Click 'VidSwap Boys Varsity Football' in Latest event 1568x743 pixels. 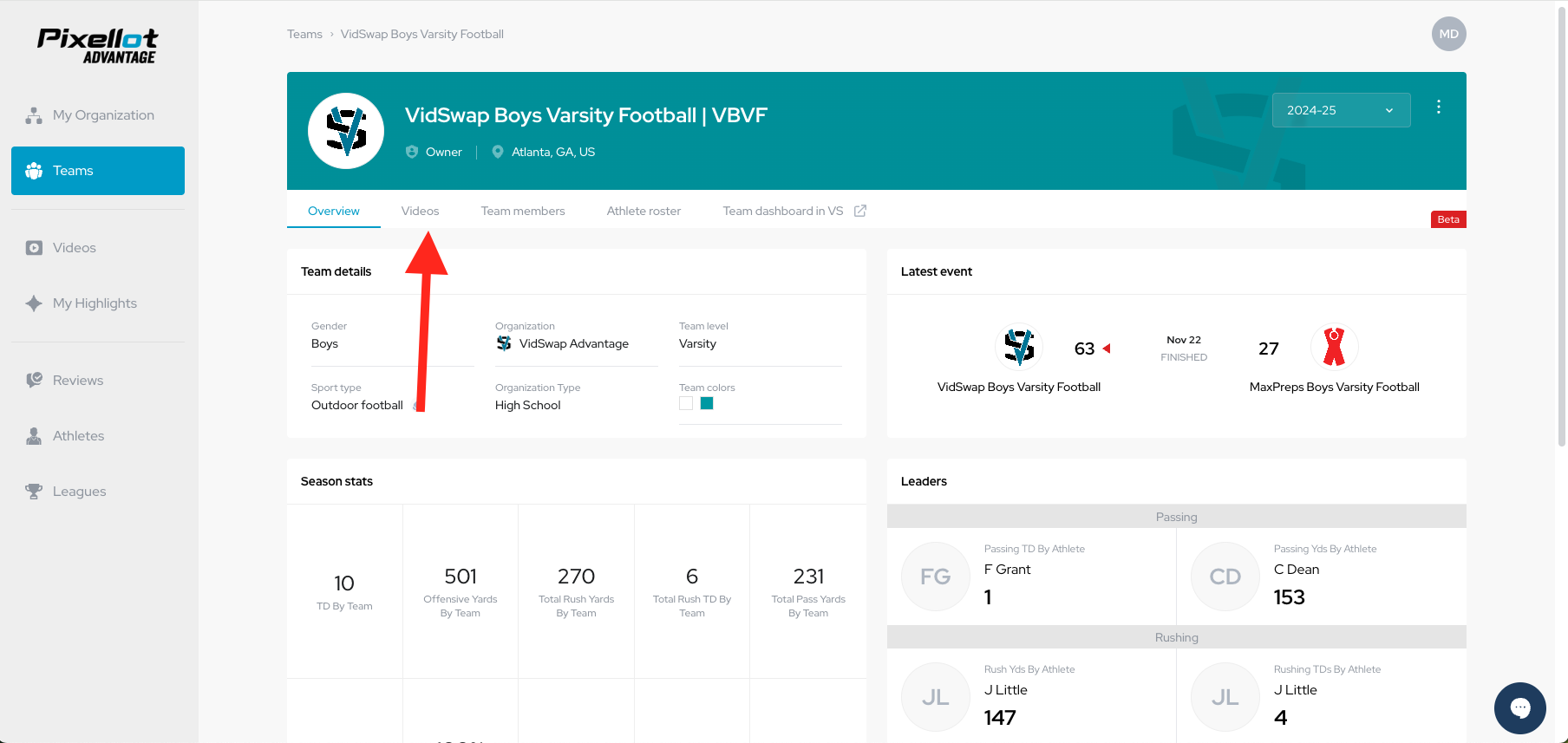[x=1019, y=387]
